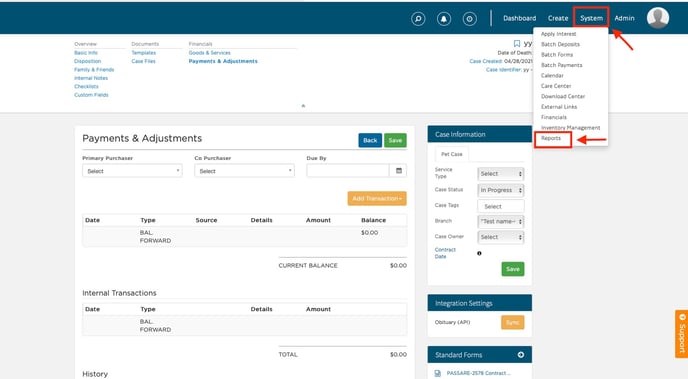This screenshot has width=688, height=379.
Task: Open the Case Owner dropdown
Action: (x=501, y=237)
